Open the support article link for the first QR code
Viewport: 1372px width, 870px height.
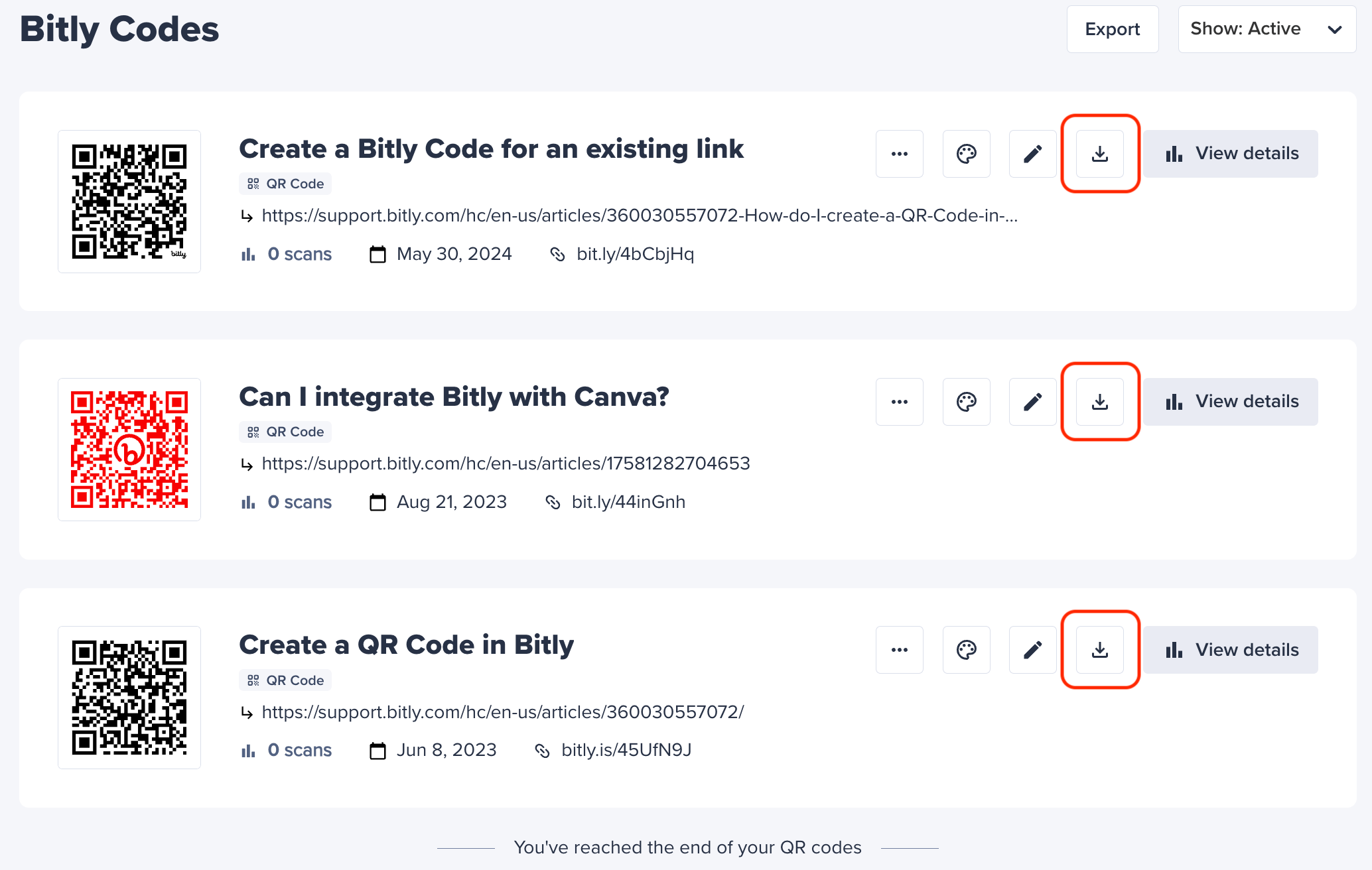639,215
